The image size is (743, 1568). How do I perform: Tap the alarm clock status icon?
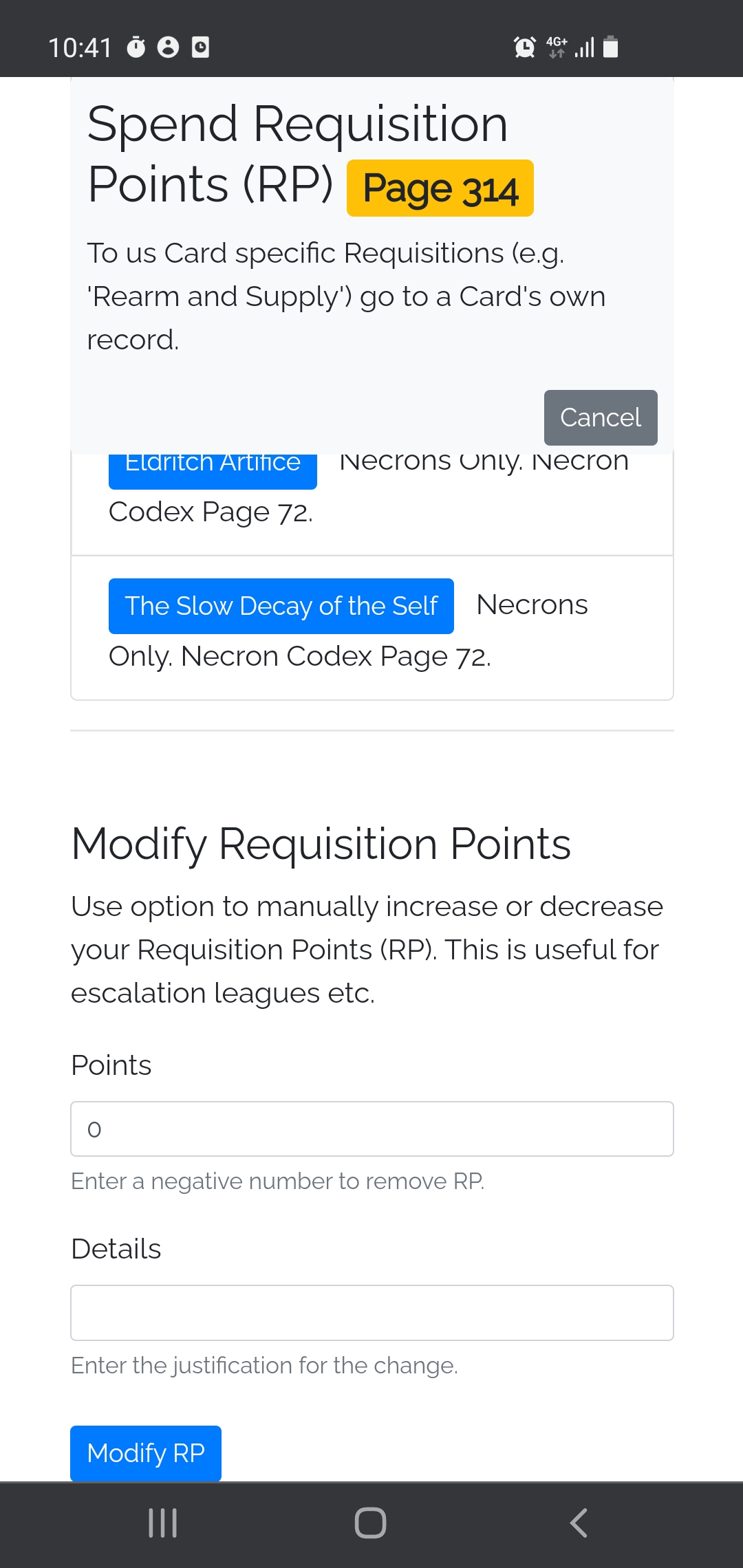pyautogui.click(x=524, y=47)
